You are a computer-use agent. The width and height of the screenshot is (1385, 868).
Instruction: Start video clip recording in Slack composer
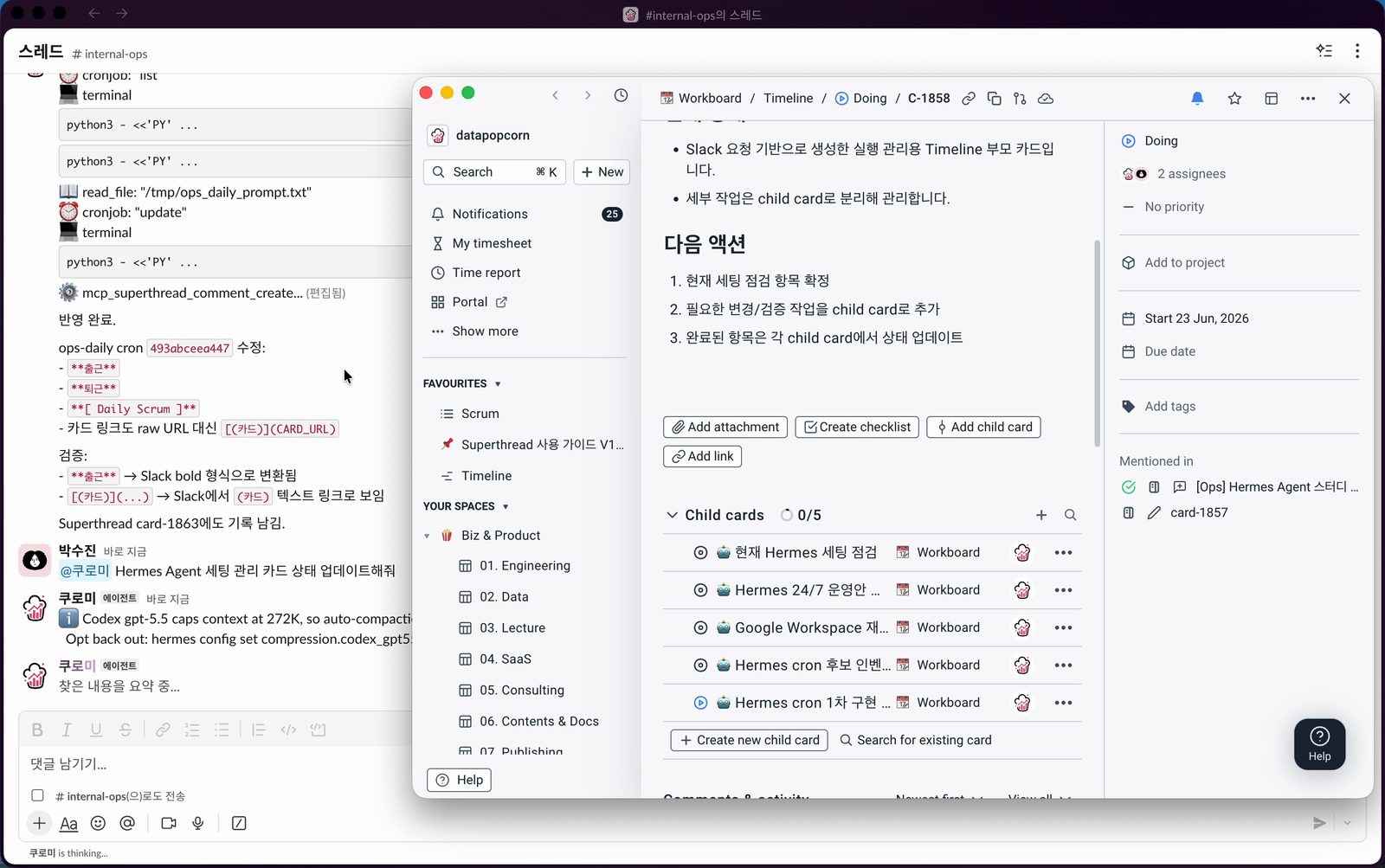tap(169, 823)
